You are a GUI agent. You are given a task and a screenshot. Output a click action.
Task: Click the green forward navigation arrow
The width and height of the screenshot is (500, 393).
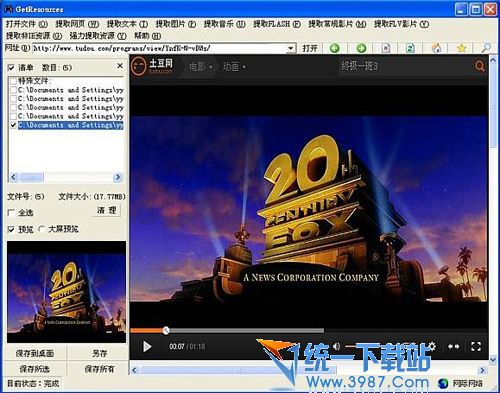click(361, 48)
